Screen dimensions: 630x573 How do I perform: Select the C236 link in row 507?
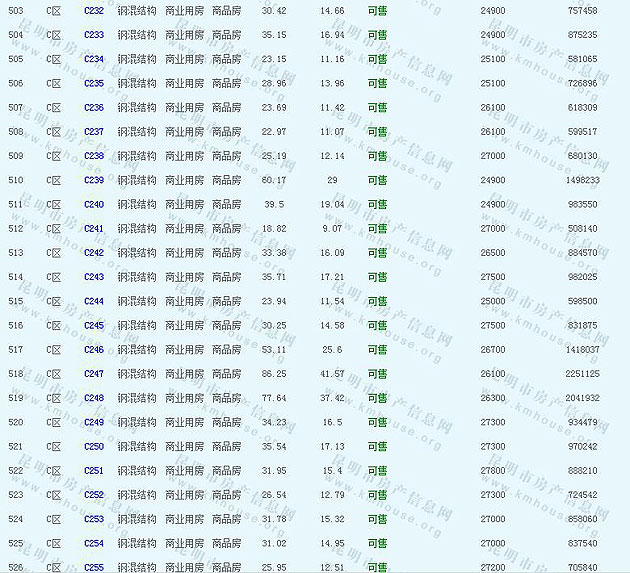[x=94, y=107]
